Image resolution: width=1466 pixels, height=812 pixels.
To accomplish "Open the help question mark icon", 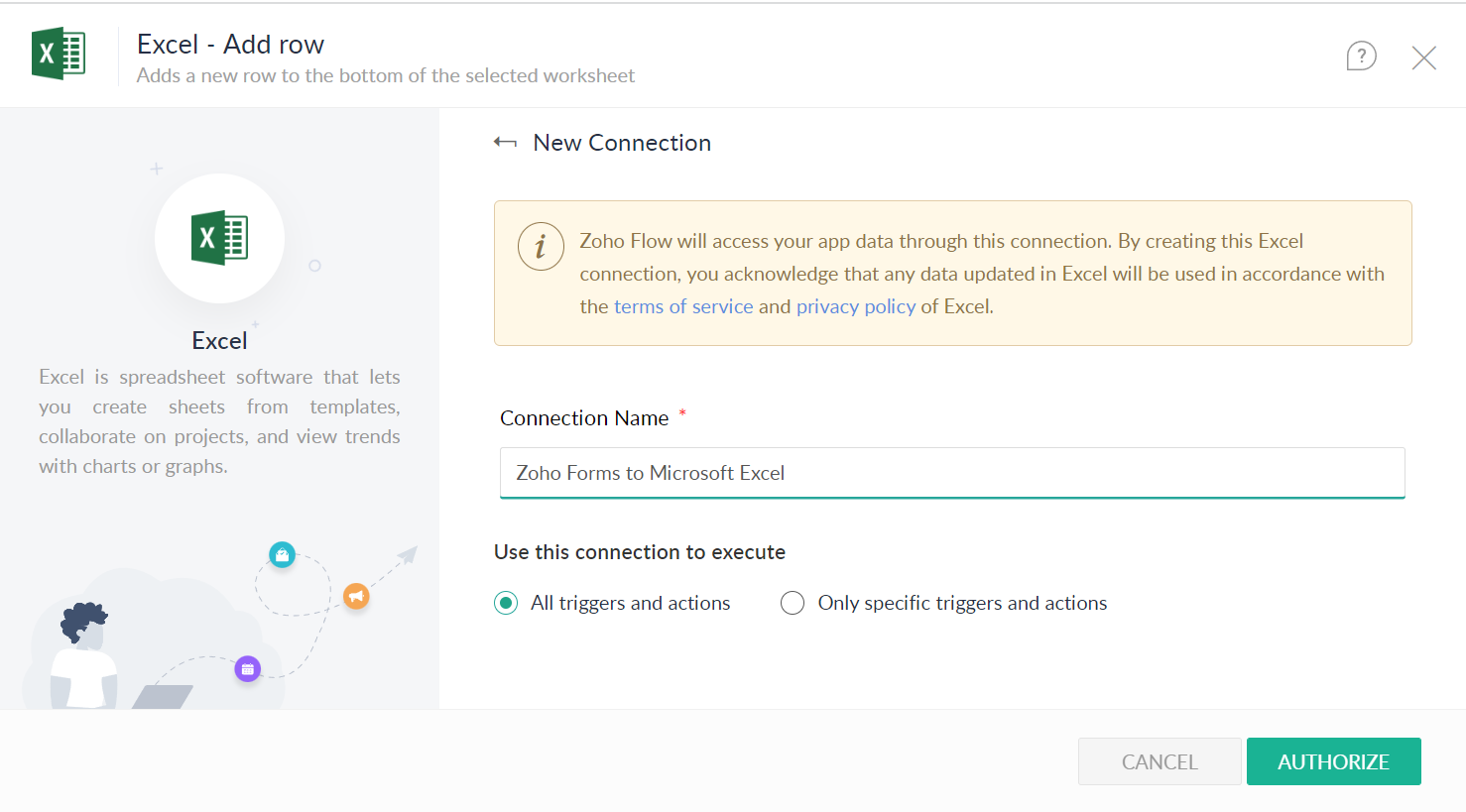I will pyautogui.click(x=1361, y=57).
